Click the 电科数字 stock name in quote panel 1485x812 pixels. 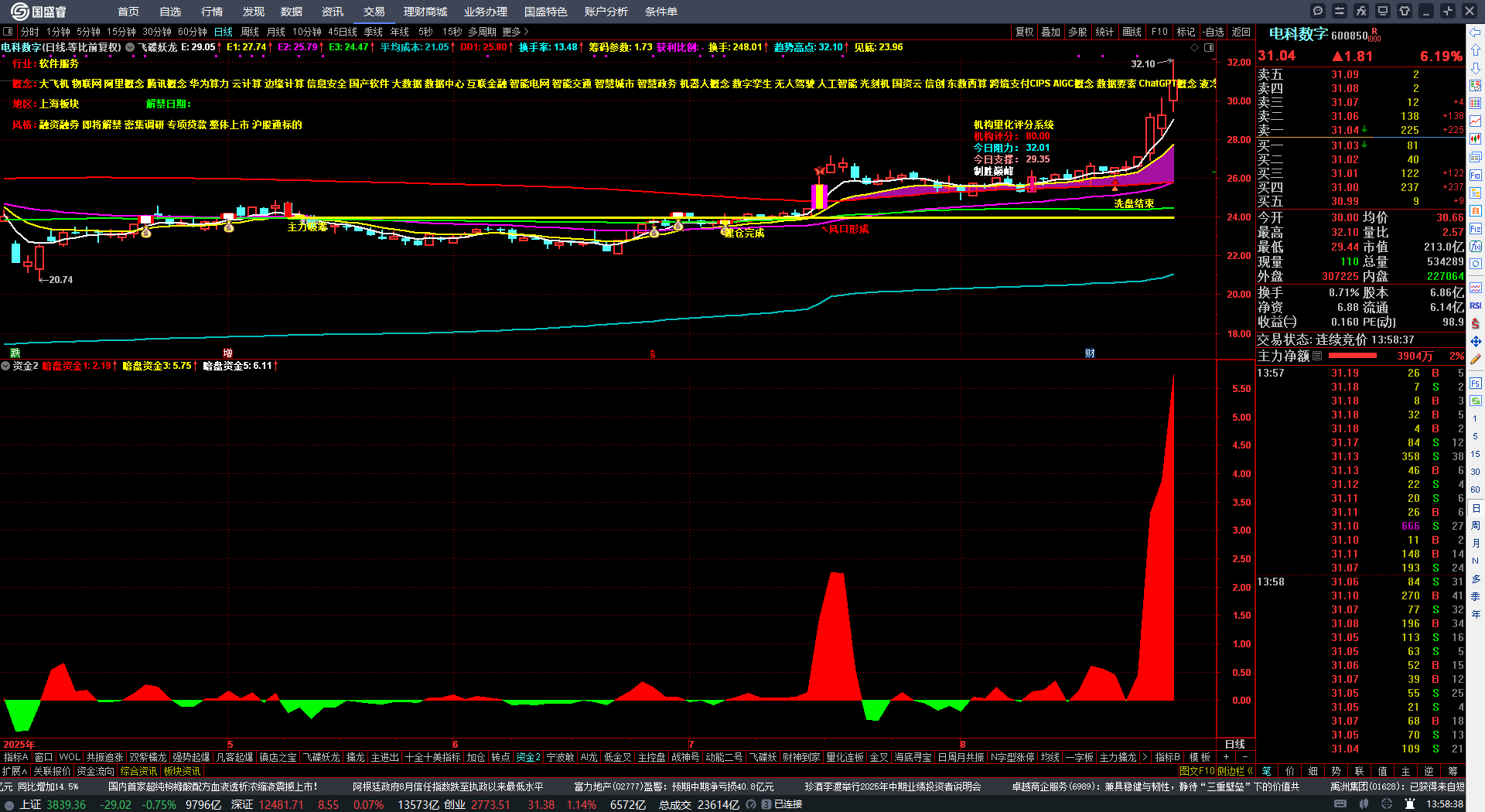(x=1299, y=34)
